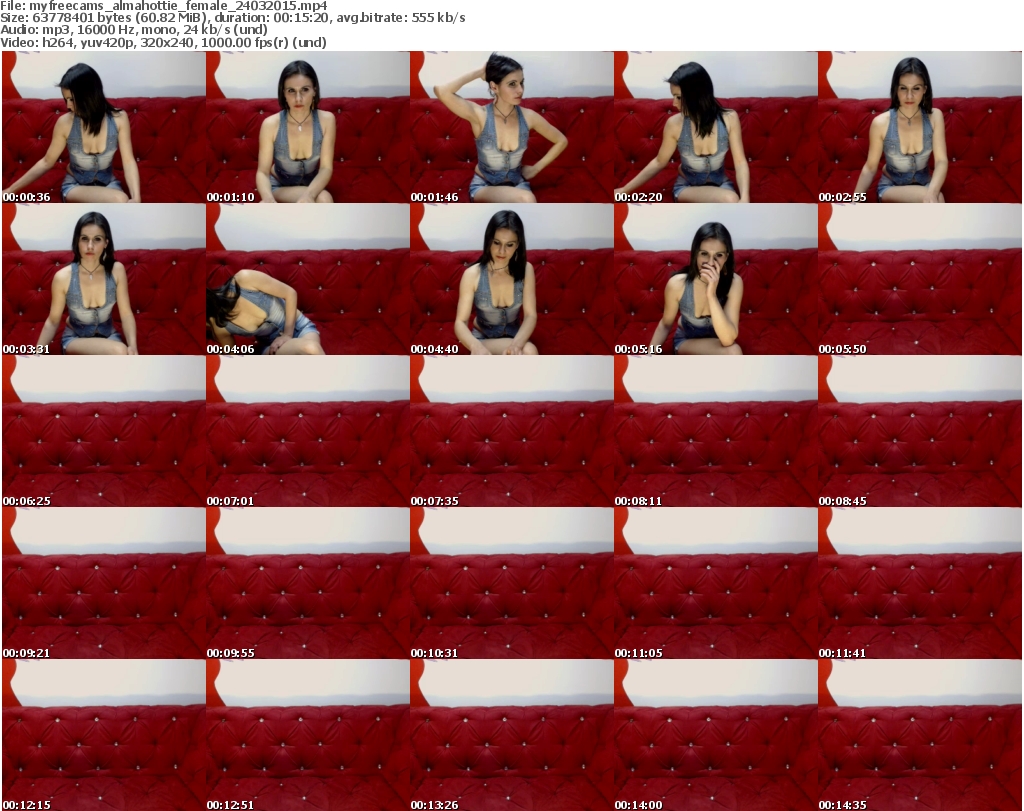
Task: Select the thumbnail timestamped 00:10:31
Action: click(x=511, y=583)
